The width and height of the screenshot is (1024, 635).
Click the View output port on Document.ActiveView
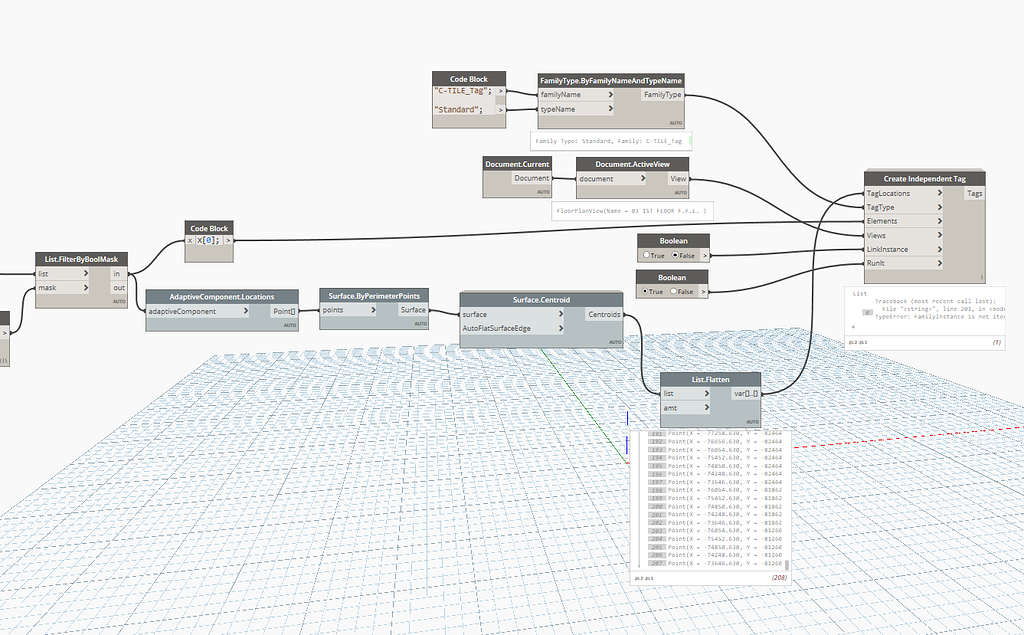679,178
